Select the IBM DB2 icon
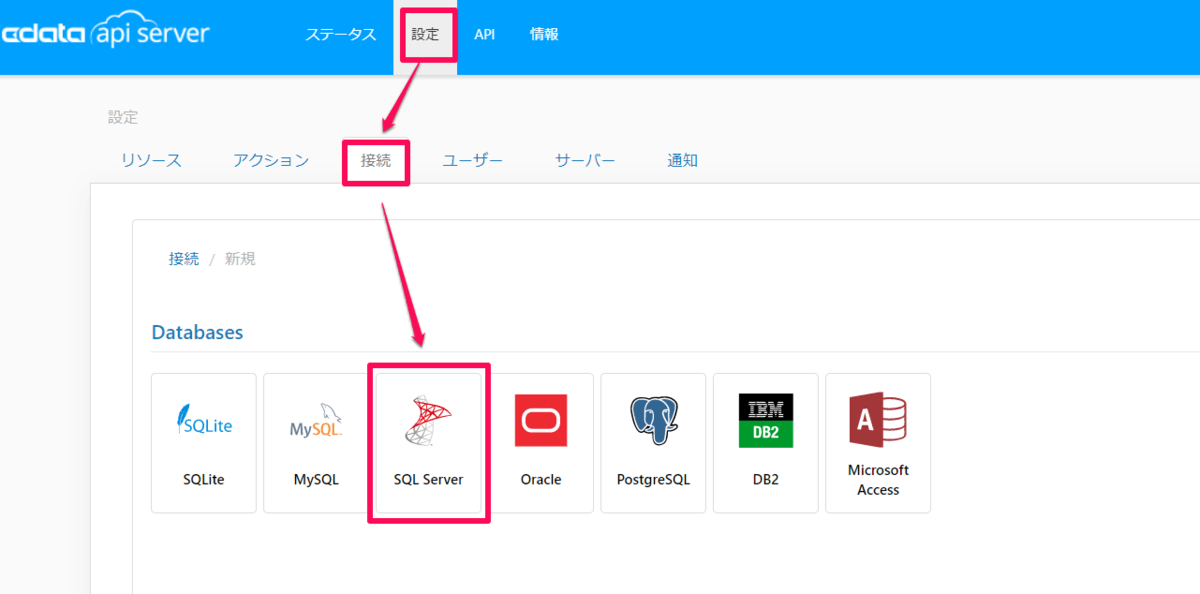 [766, 420]
